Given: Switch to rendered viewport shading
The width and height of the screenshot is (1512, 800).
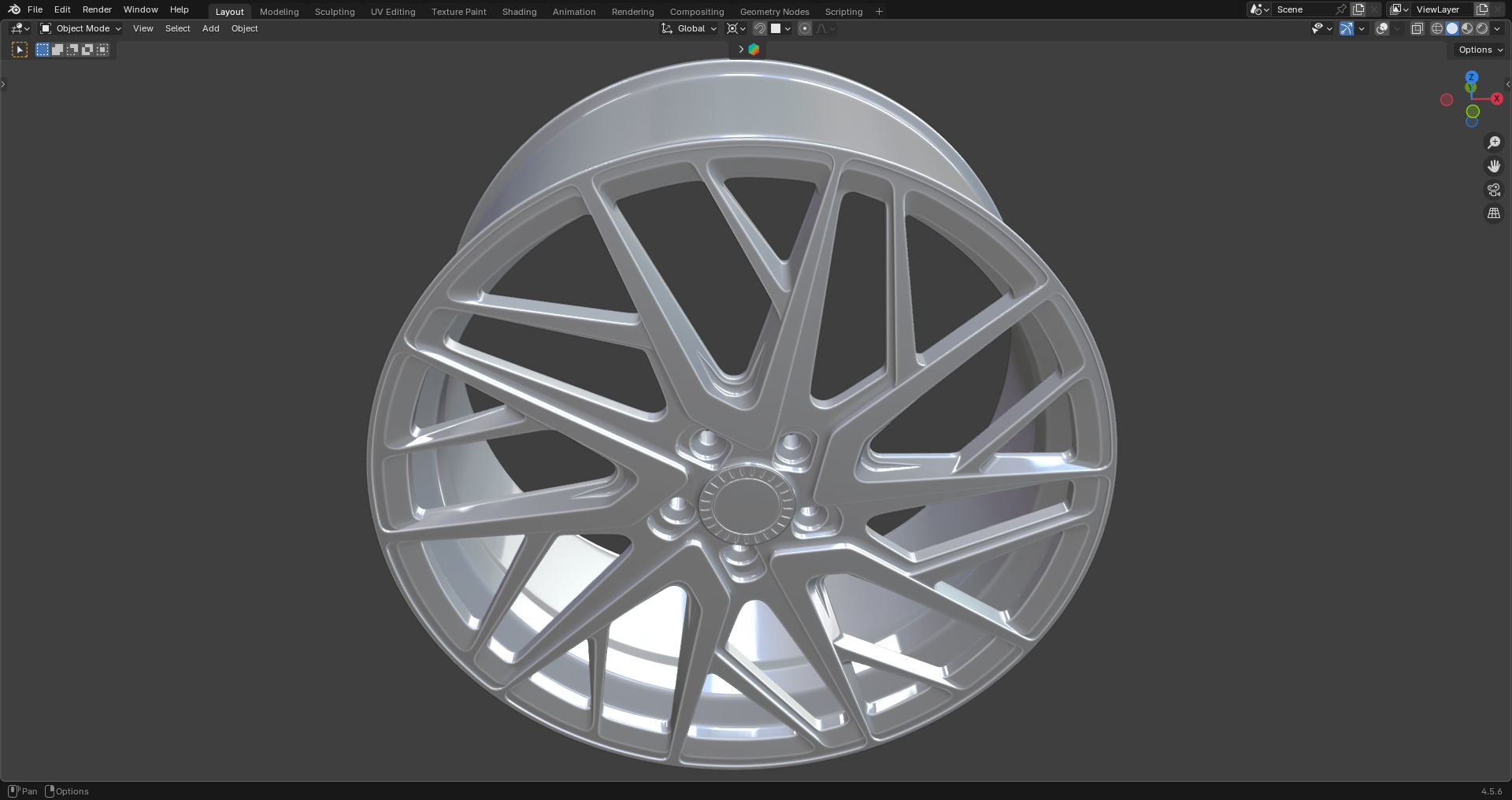Looking at the screenshot, I should point(1482,28).
